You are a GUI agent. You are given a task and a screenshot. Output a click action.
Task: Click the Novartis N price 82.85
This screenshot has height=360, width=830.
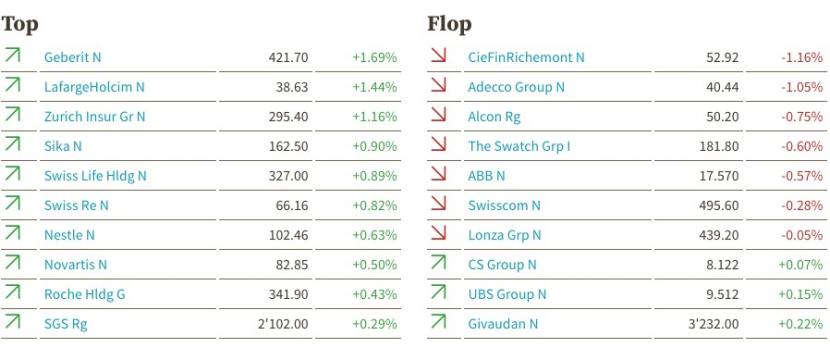(x=292, y=264)
